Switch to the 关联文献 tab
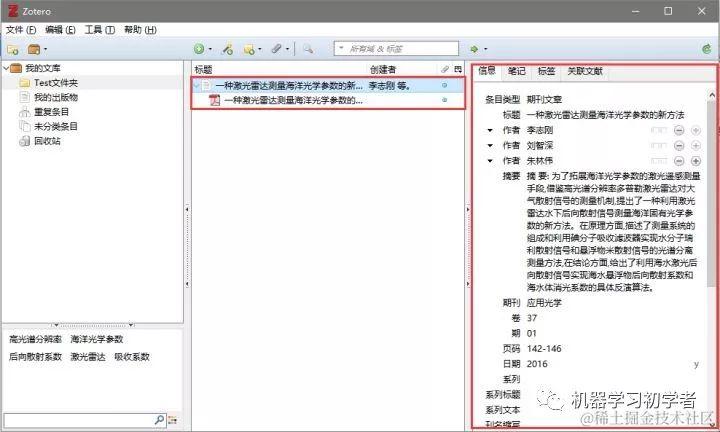The width and height of the screenshot is (720, 432). [x=585, y=71]
